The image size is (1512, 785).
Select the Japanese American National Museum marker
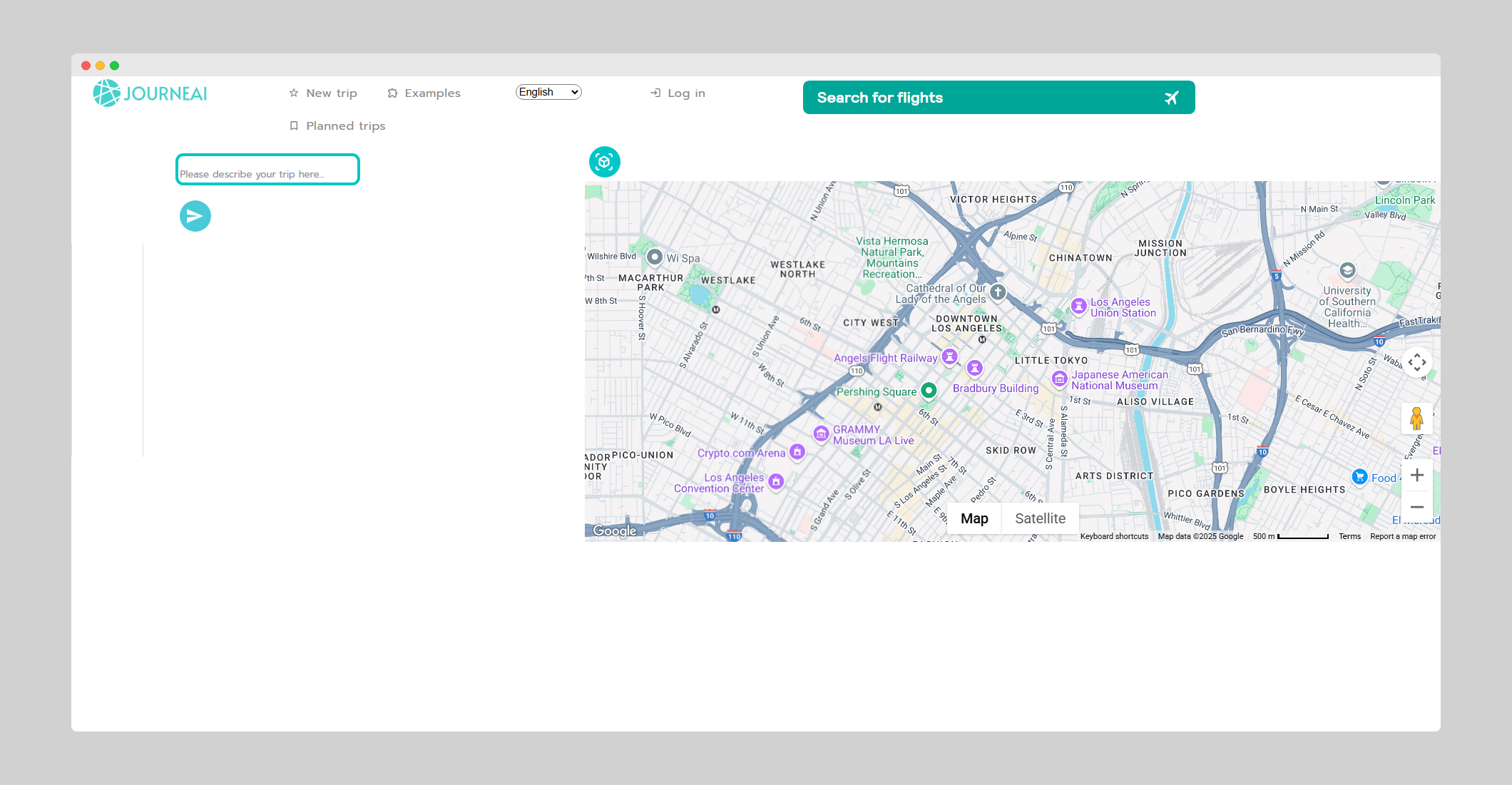pos(1060,379)
